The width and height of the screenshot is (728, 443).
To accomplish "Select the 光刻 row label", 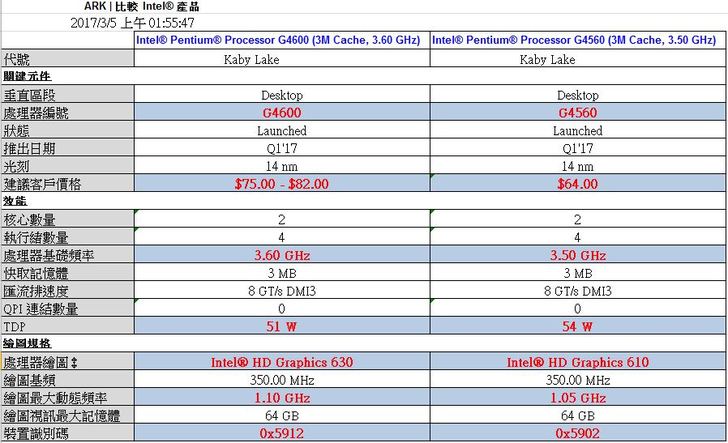I will [x=68, y=166].
